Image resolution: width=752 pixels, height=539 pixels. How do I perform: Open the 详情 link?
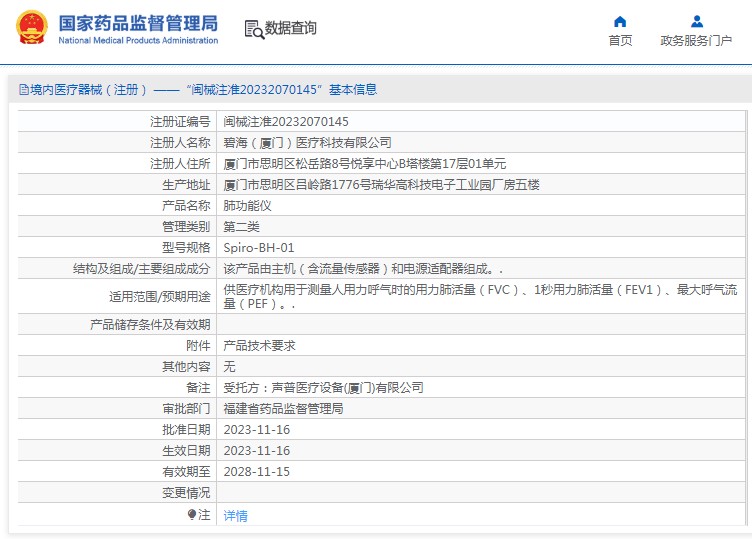235,516
